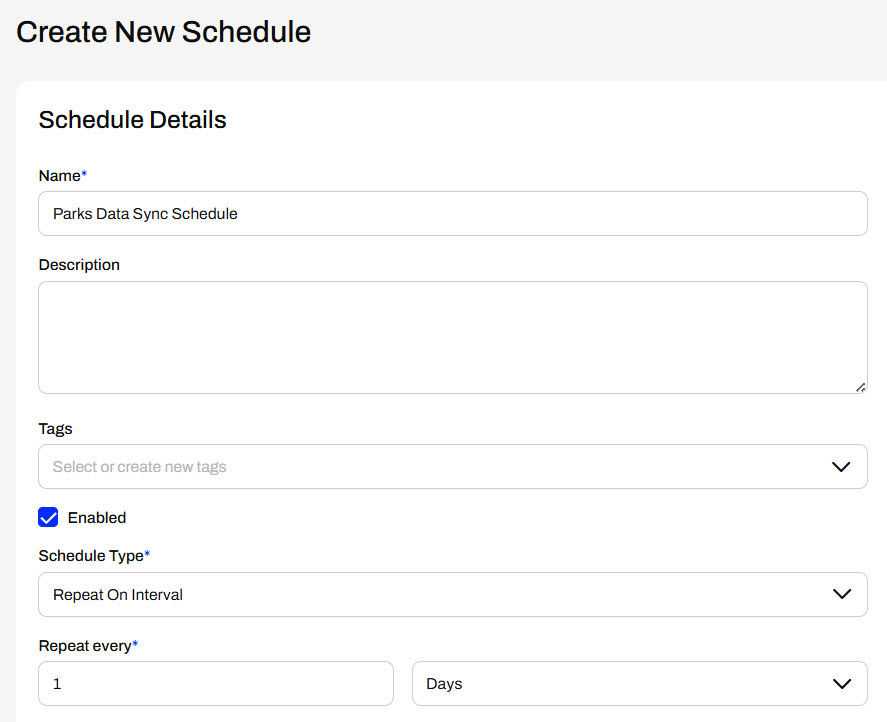Click the Repeat every number field
Viewport: 887px width, 722px height.
point(216,684)
